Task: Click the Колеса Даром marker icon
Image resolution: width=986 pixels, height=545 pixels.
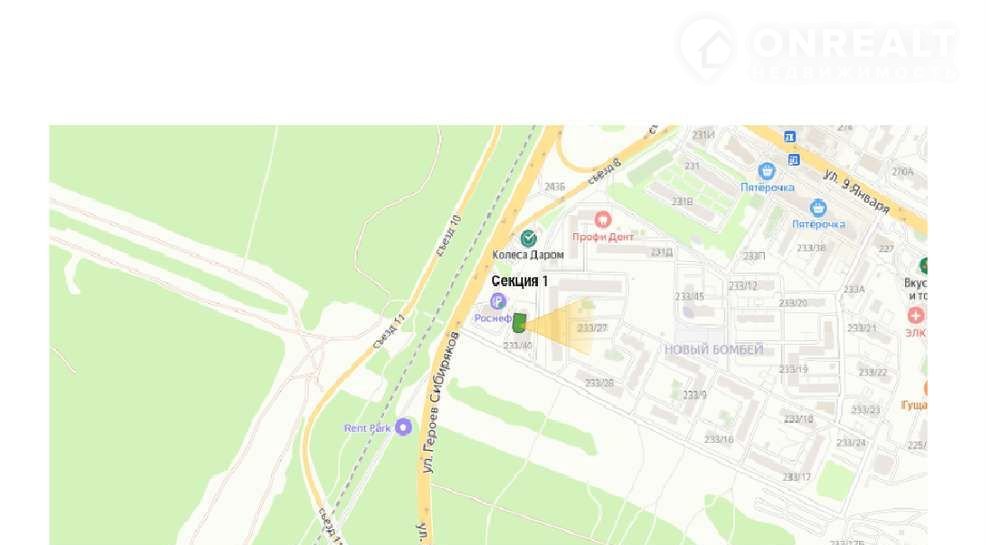Action: pyautogui.click(x=528, y=238)
